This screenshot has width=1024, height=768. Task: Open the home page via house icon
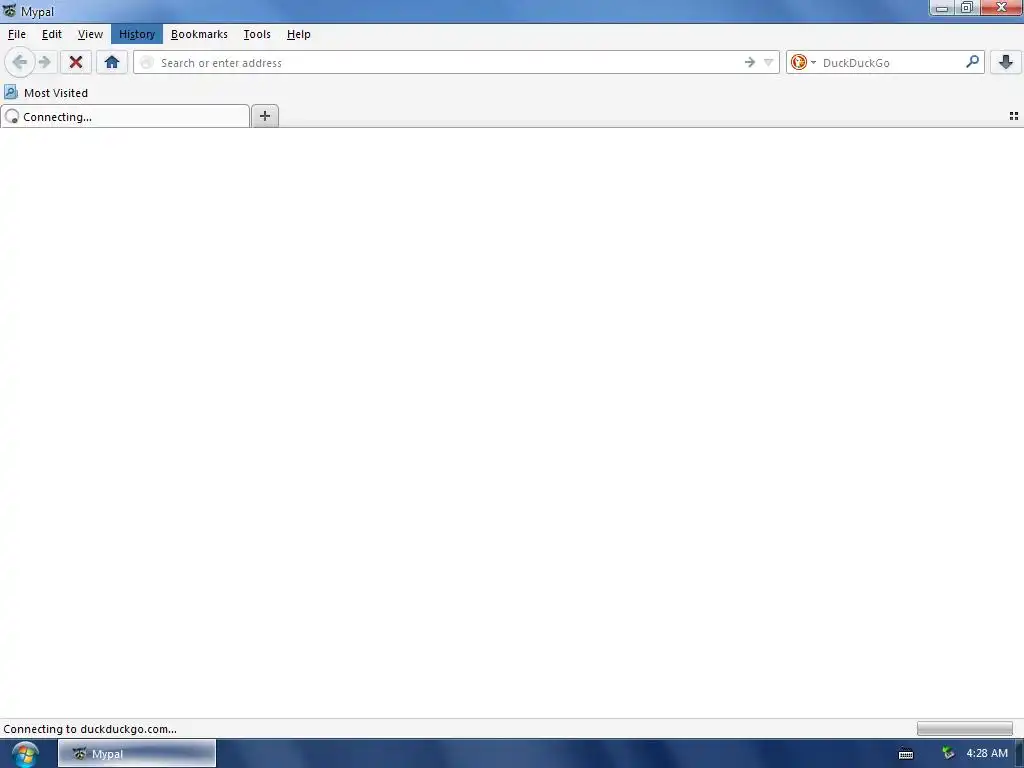(112, 63)
